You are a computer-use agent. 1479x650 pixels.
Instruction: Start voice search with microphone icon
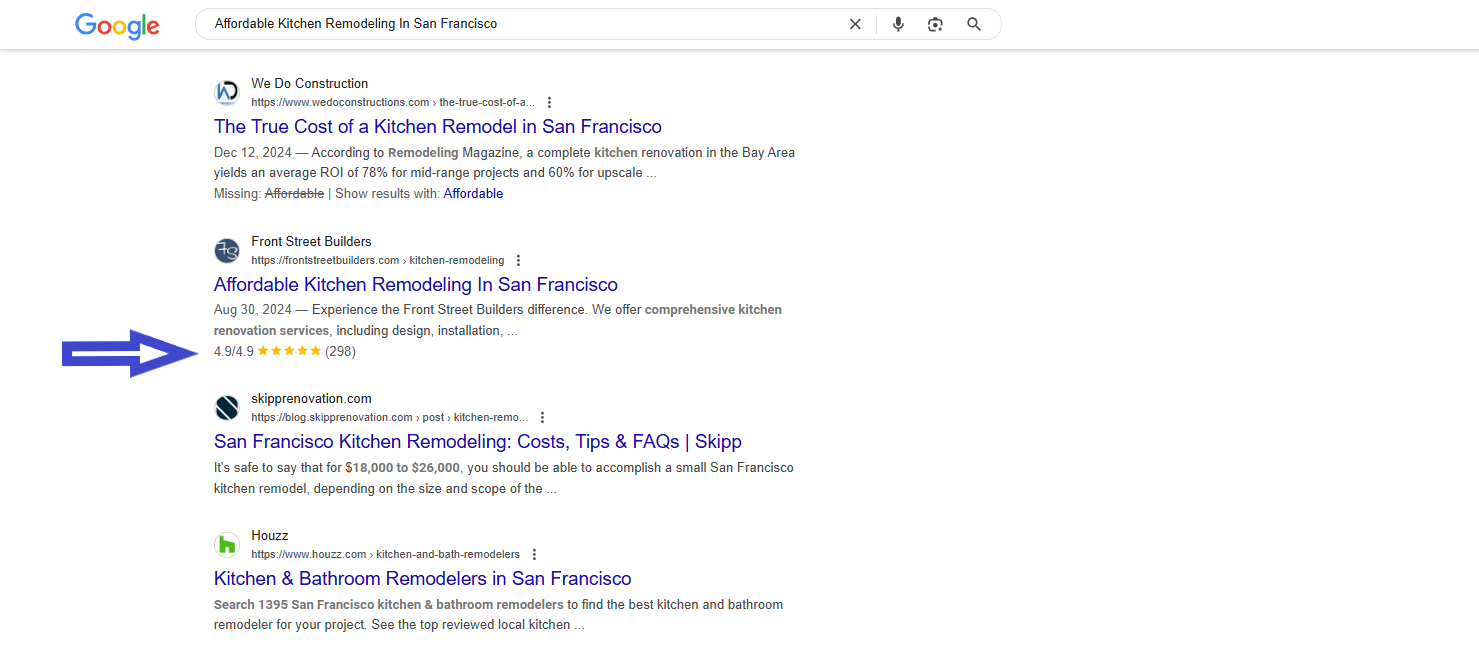[898, 24]
